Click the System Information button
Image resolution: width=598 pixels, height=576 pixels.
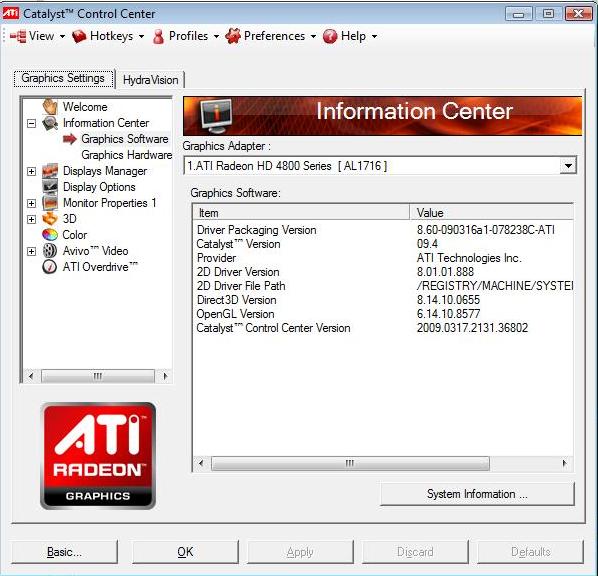click(477, 494)
